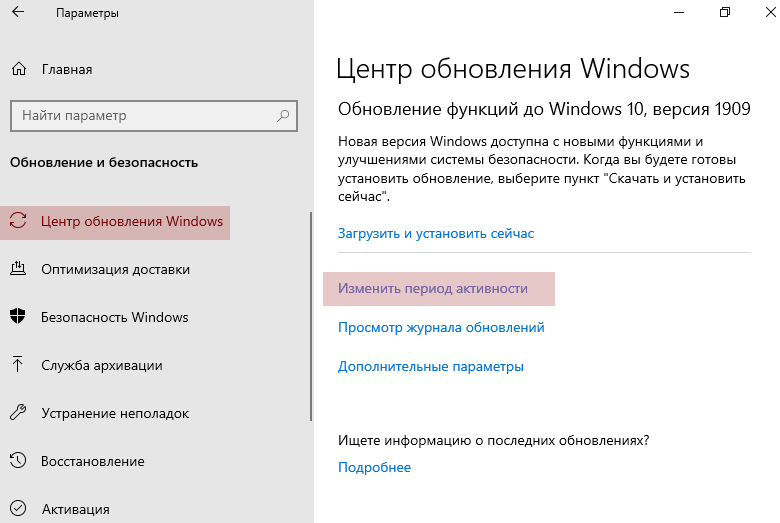The width and height of the screenshot is (780, 523).
Task: Click the Troubleshoot wrench icon
Action: [18, 413]
